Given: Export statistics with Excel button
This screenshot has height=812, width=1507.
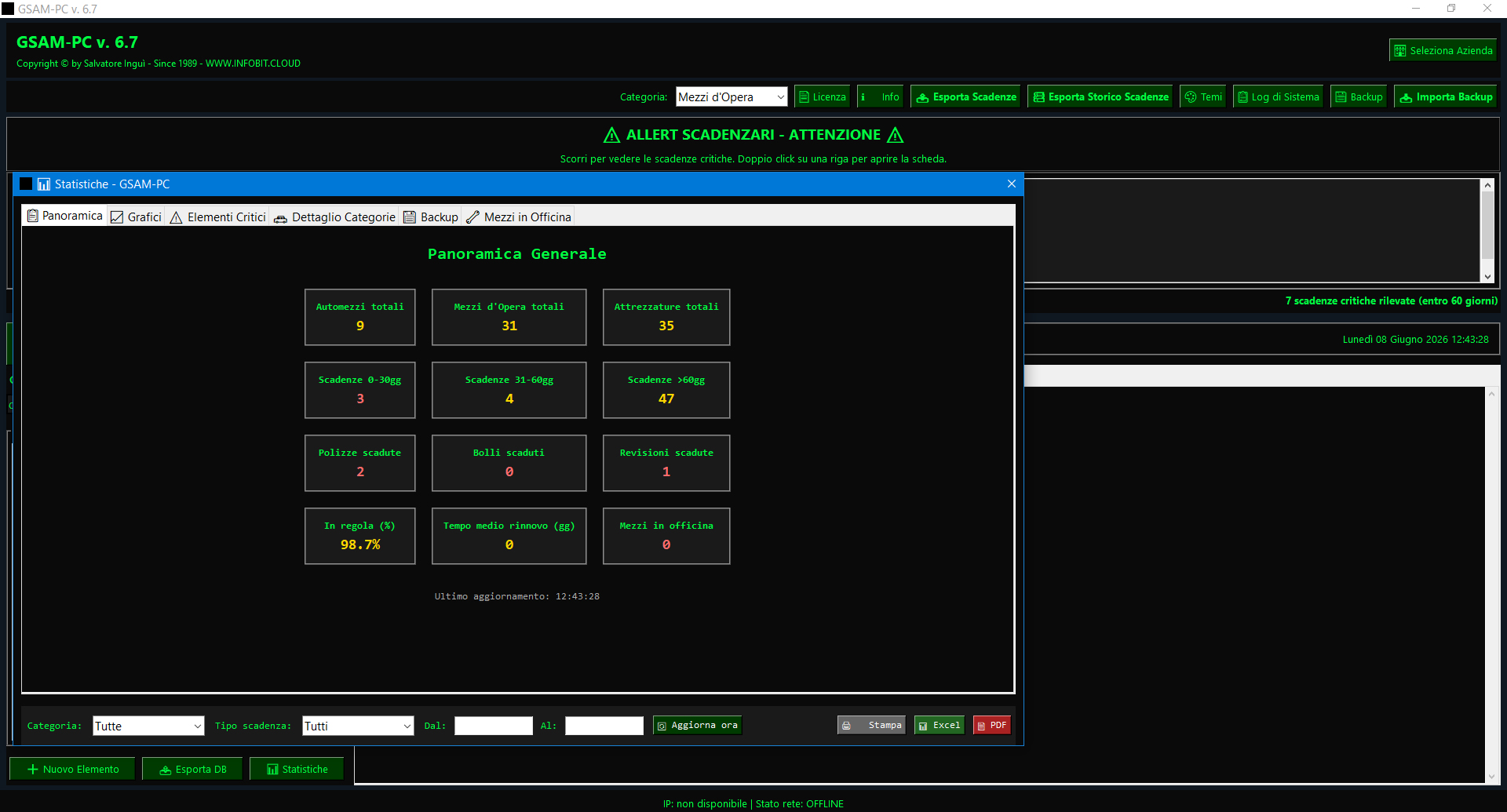Looking at the screenshot, I should click(940, 726).
